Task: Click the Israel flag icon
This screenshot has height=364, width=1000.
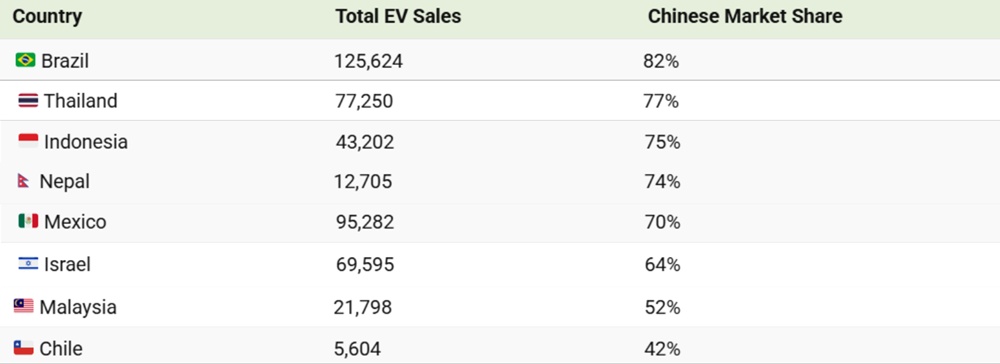Action: (28, 263)
